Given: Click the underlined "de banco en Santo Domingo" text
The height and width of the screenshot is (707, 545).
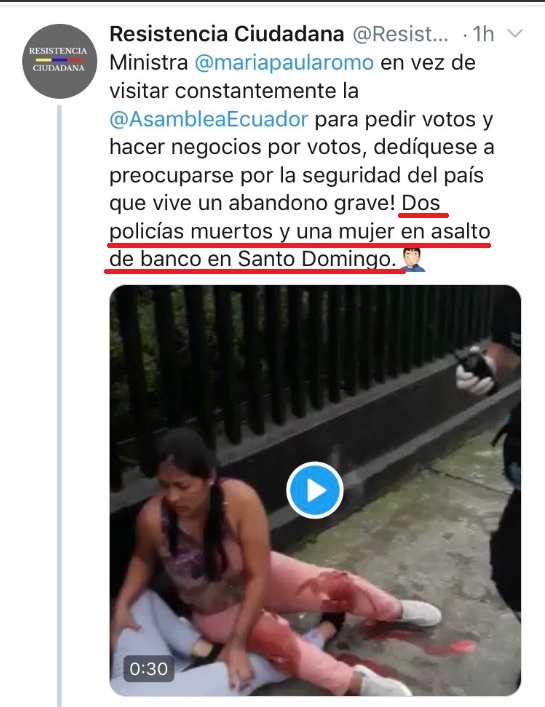Looking at the screenshot, I should pos(252,259).
